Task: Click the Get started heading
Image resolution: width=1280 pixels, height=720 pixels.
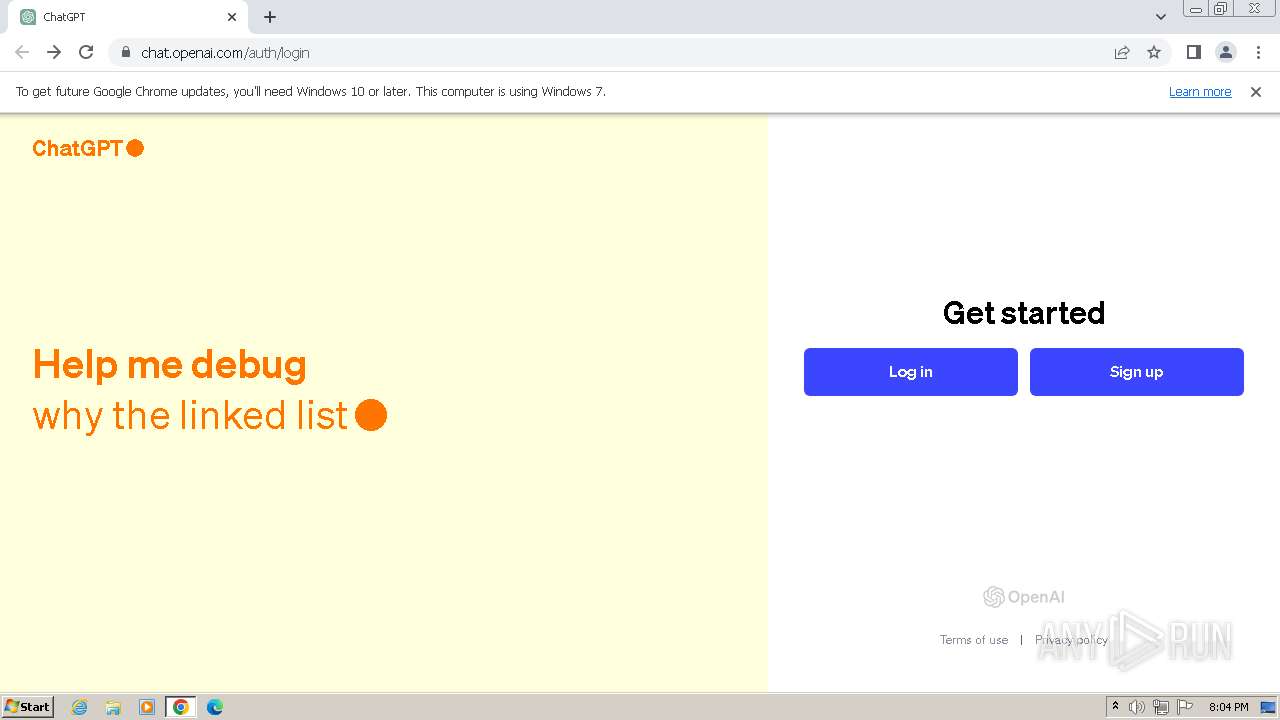Action: [1024, 313]
